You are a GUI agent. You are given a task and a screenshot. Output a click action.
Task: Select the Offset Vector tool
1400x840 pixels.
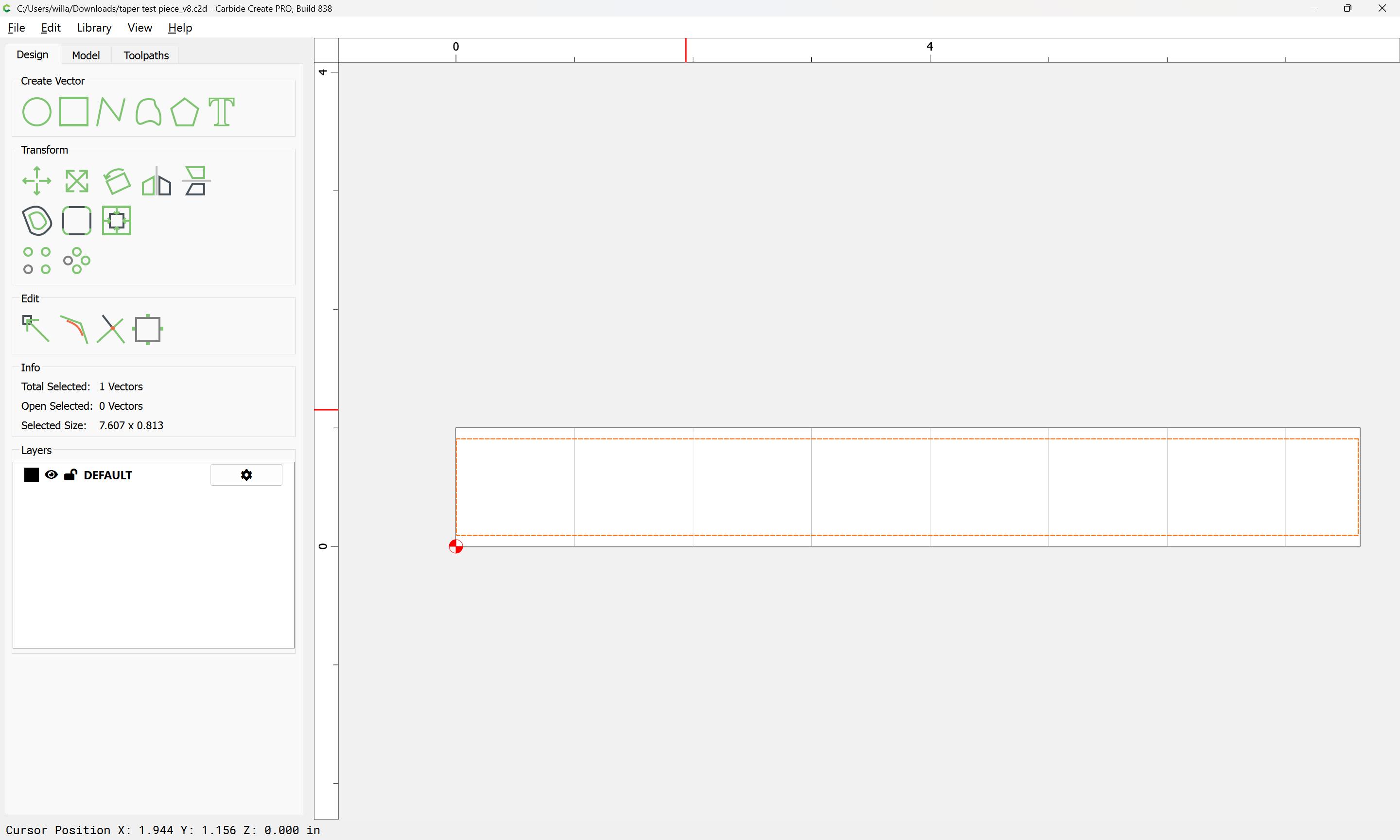click(37, 221)
